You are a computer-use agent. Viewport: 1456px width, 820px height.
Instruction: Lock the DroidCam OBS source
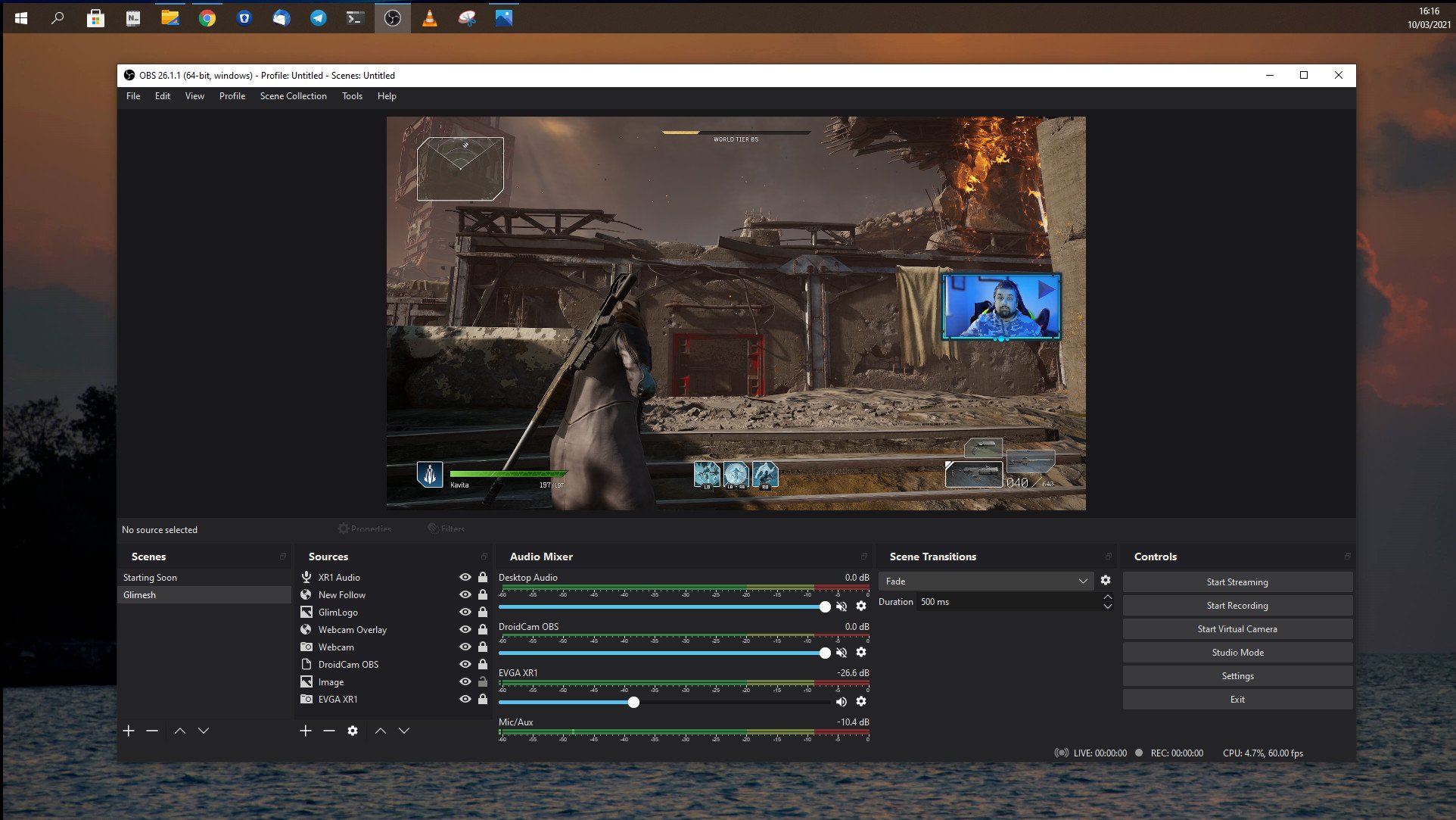(484, 664)
